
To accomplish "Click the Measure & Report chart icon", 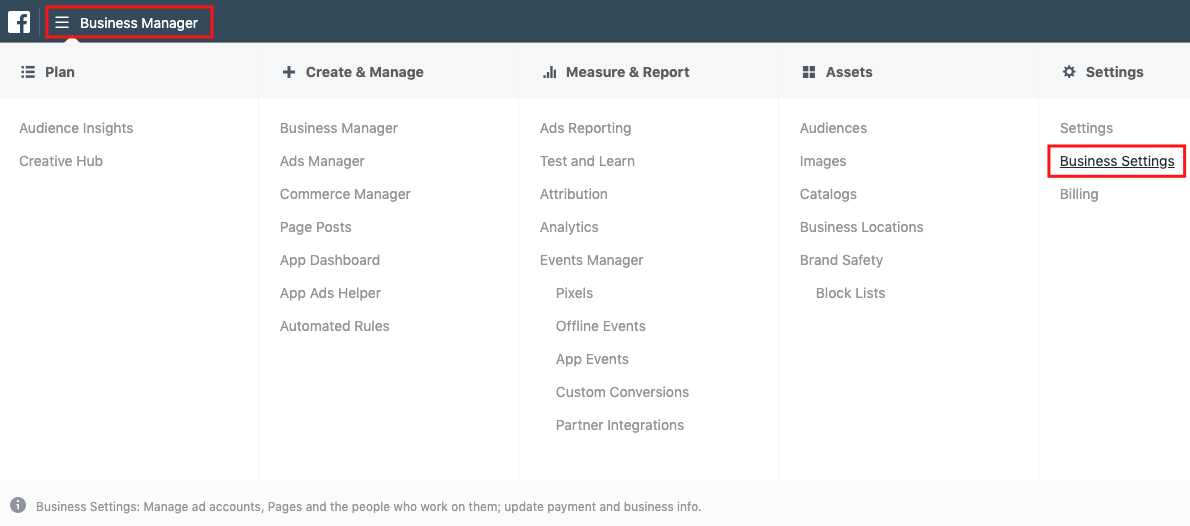I will (x=549, y=72).
